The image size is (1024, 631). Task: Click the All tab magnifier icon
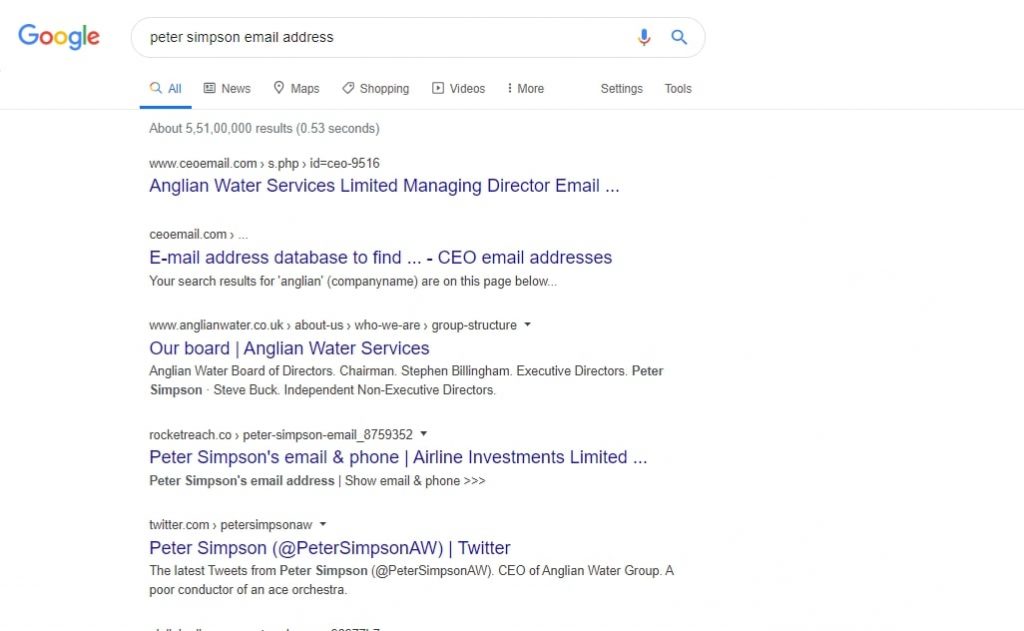pyautogui.click(x=155, y=88)
